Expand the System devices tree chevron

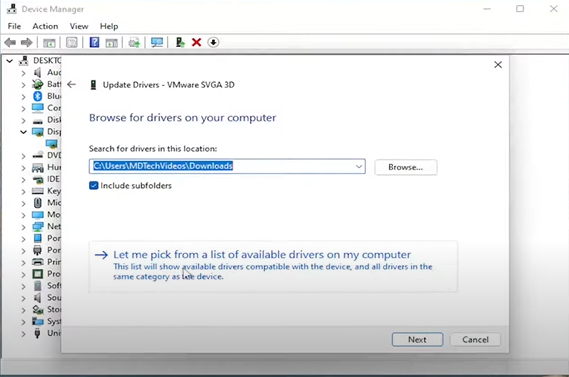click(x=23, y=321)
